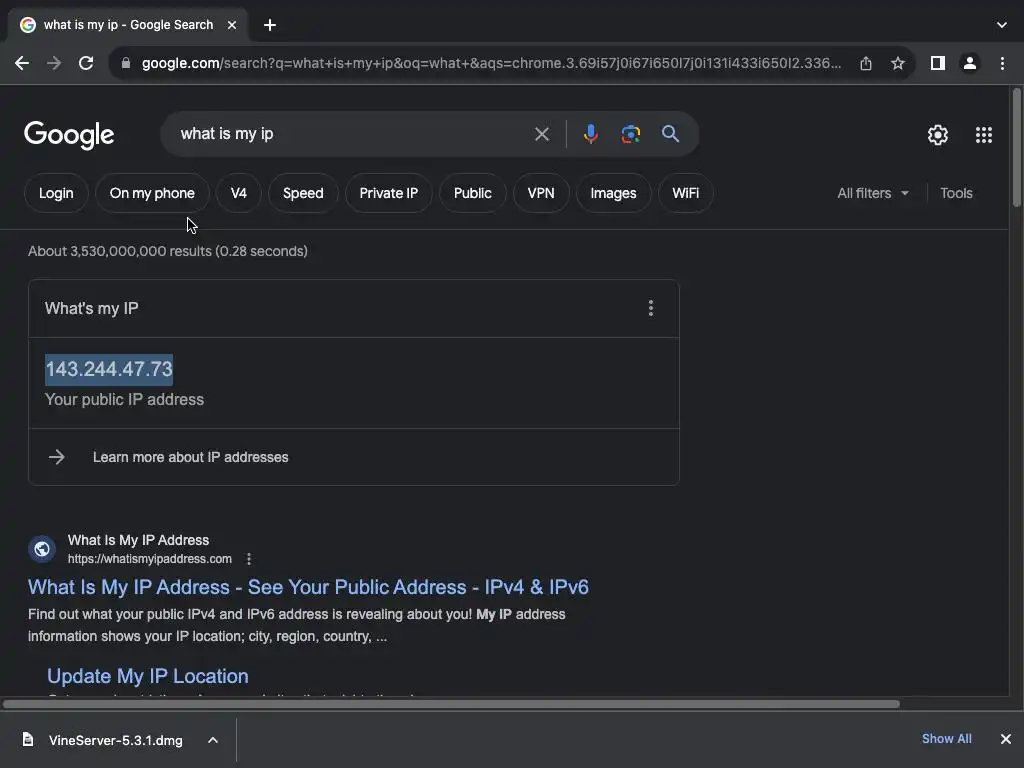Open Google quick settings gear

[x=938, y=135]
